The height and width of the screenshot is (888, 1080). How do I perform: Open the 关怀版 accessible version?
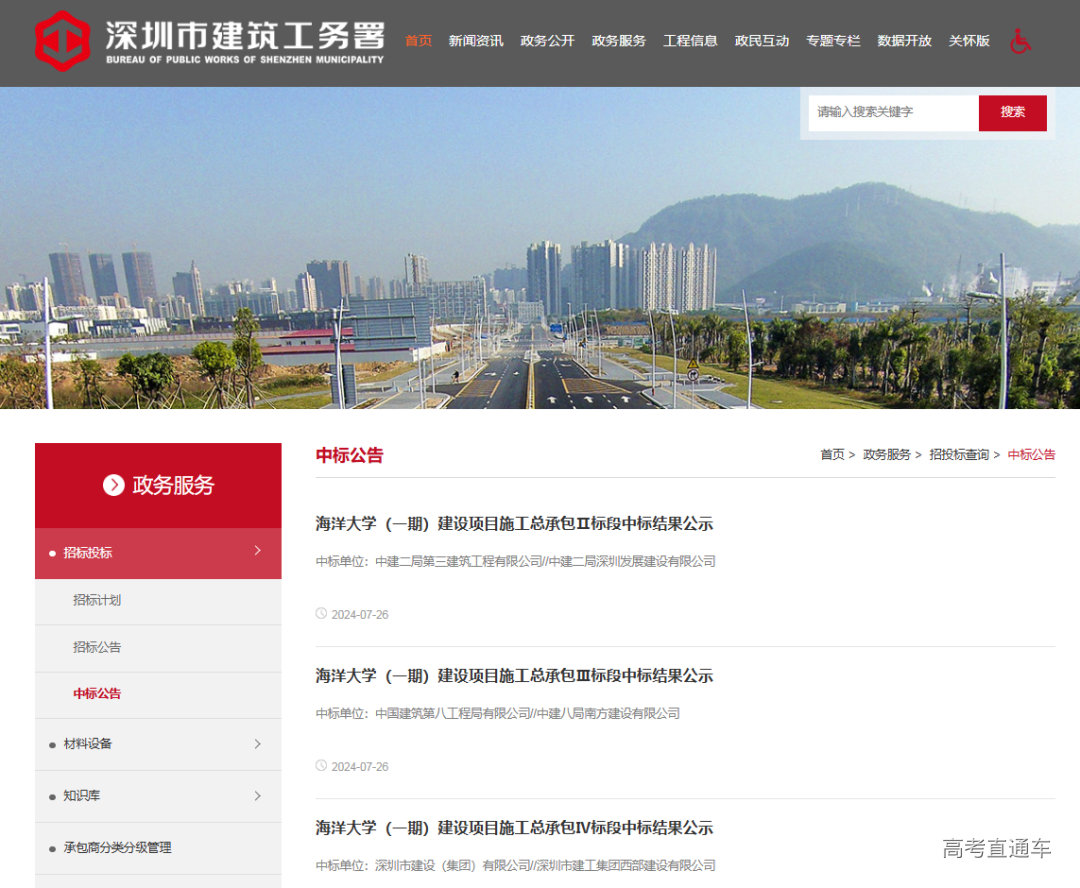tap(968, 41)
